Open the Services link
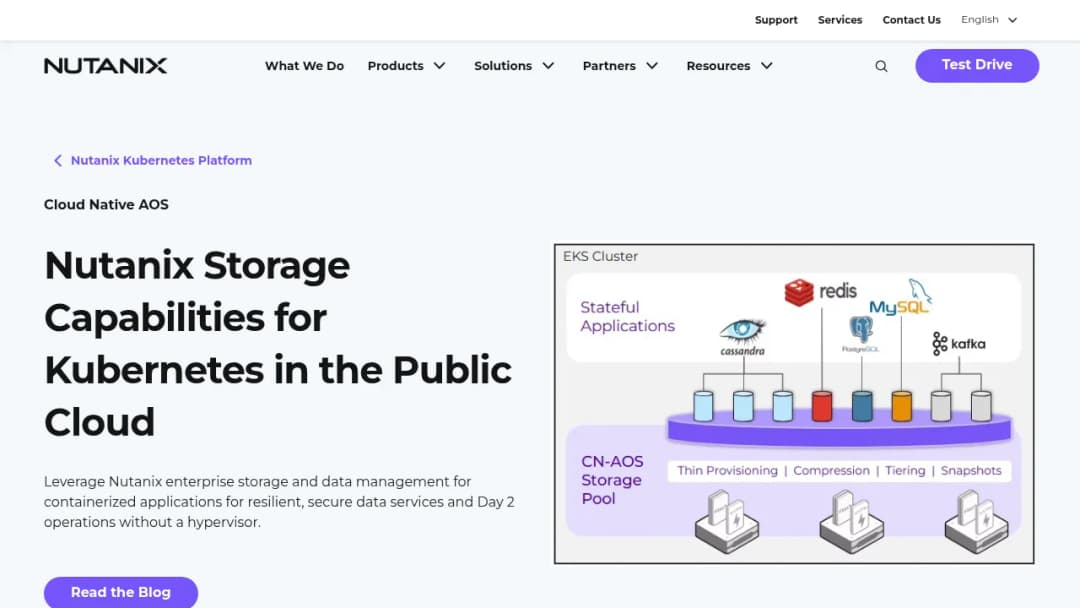 pyautogui.click(x=840, y=20)
